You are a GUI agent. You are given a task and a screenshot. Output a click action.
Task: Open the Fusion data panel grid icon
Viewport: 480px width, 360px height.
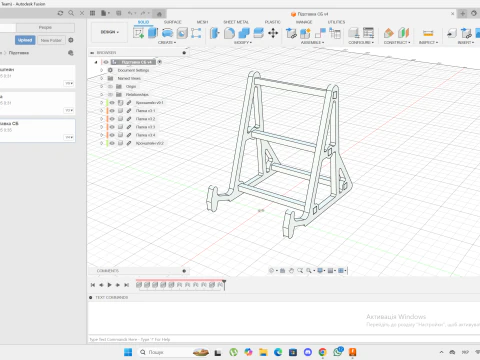92,13
